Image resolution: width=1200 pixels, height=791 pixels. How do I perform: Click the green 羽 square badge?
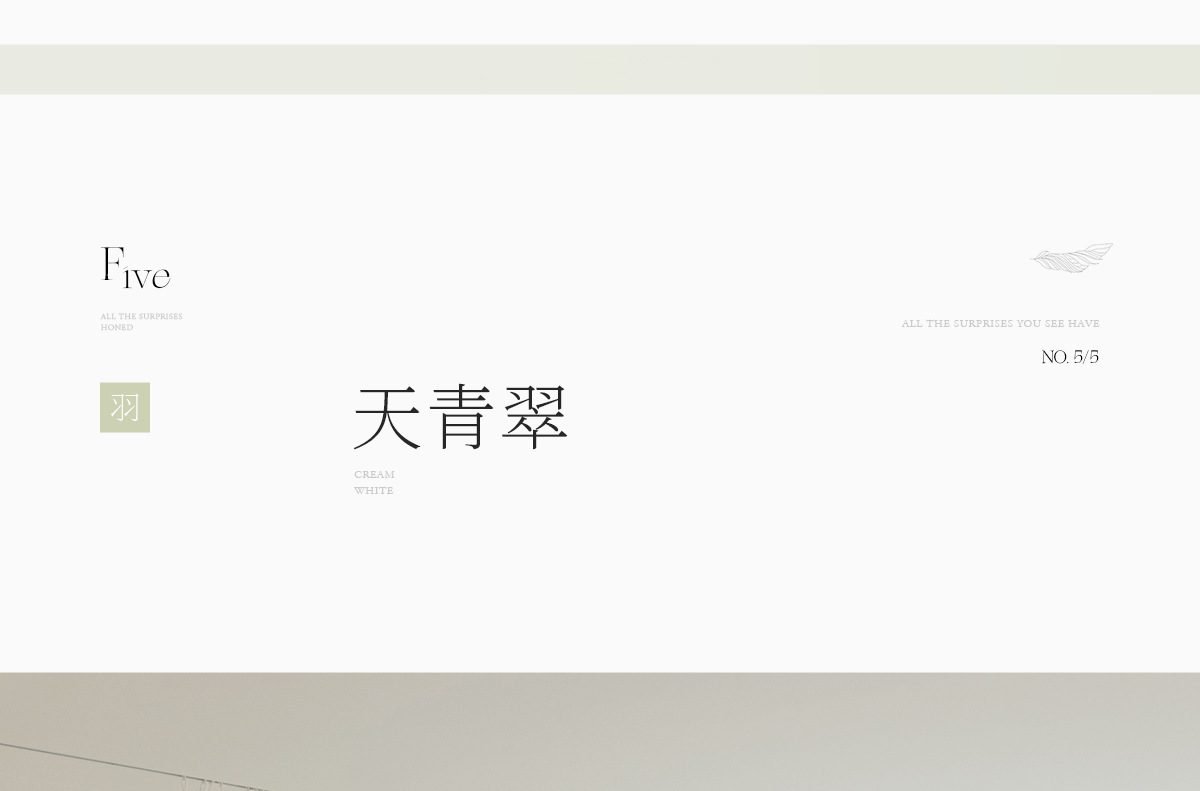125,407
